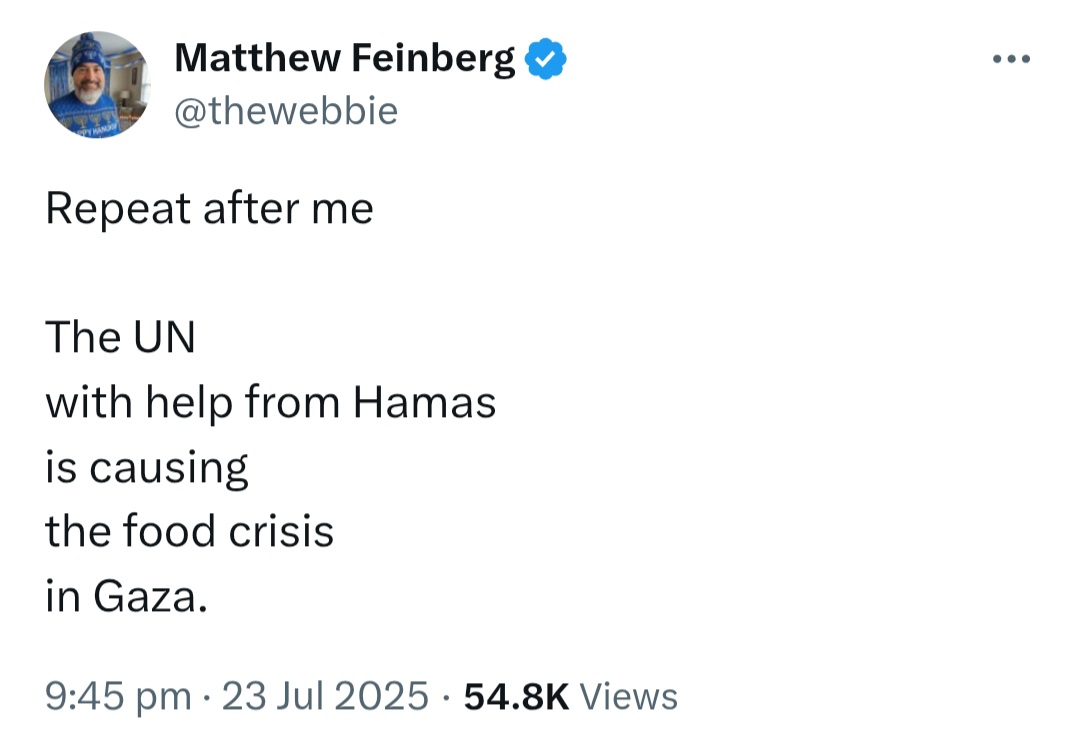Screen dimensions: 1080x751
Task: Click the word crisis in tweet
Action: tap(281, 532)
